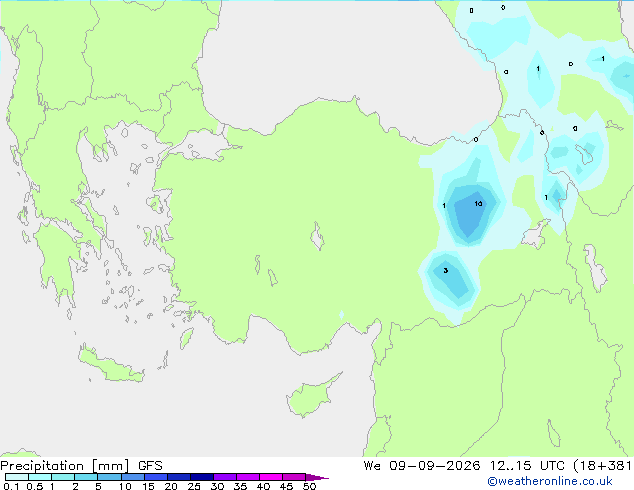
Task: Select the 25–30 mm darkest navy legend swatch
Action: [201, 477]
